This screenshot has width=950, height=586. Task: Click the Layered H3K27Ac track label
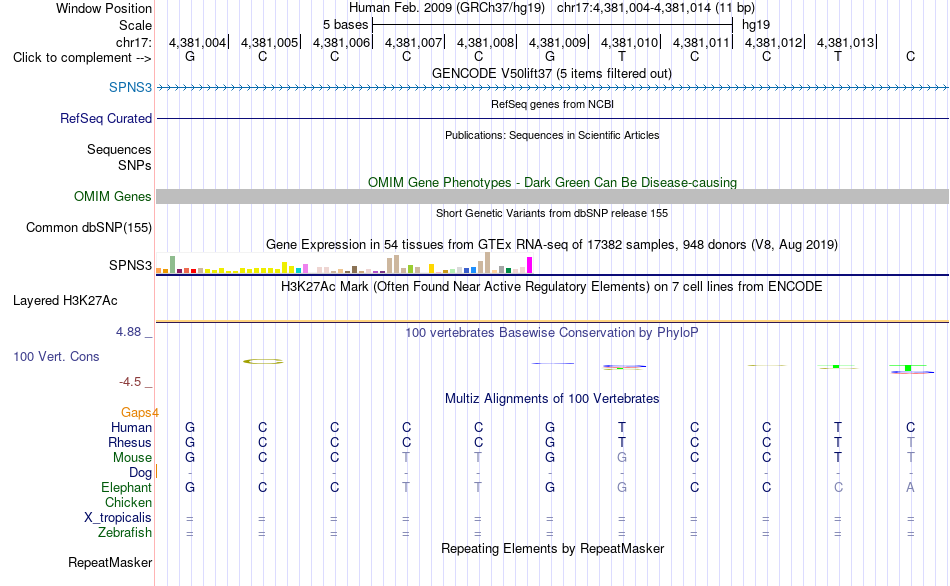pyautogui.click(x=65, y=301)
